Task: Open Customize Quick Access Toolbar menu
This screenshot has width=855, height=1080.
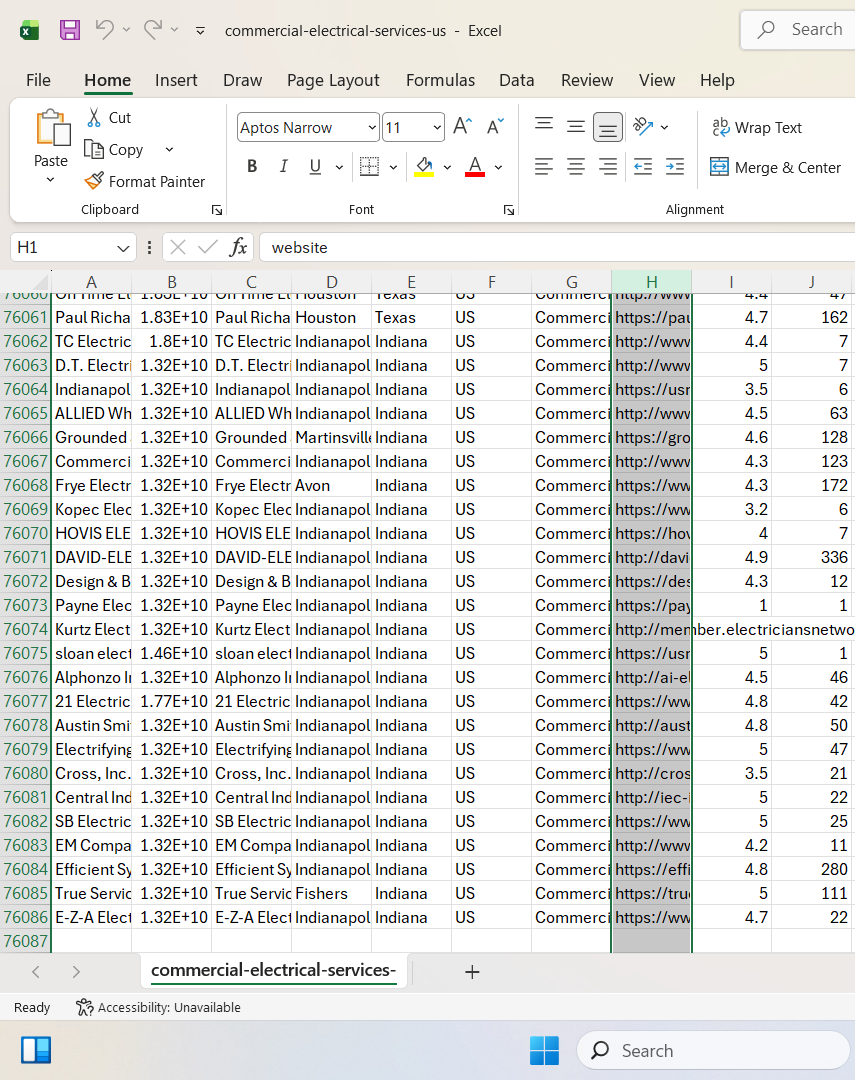Action: (x=200, y=30)
